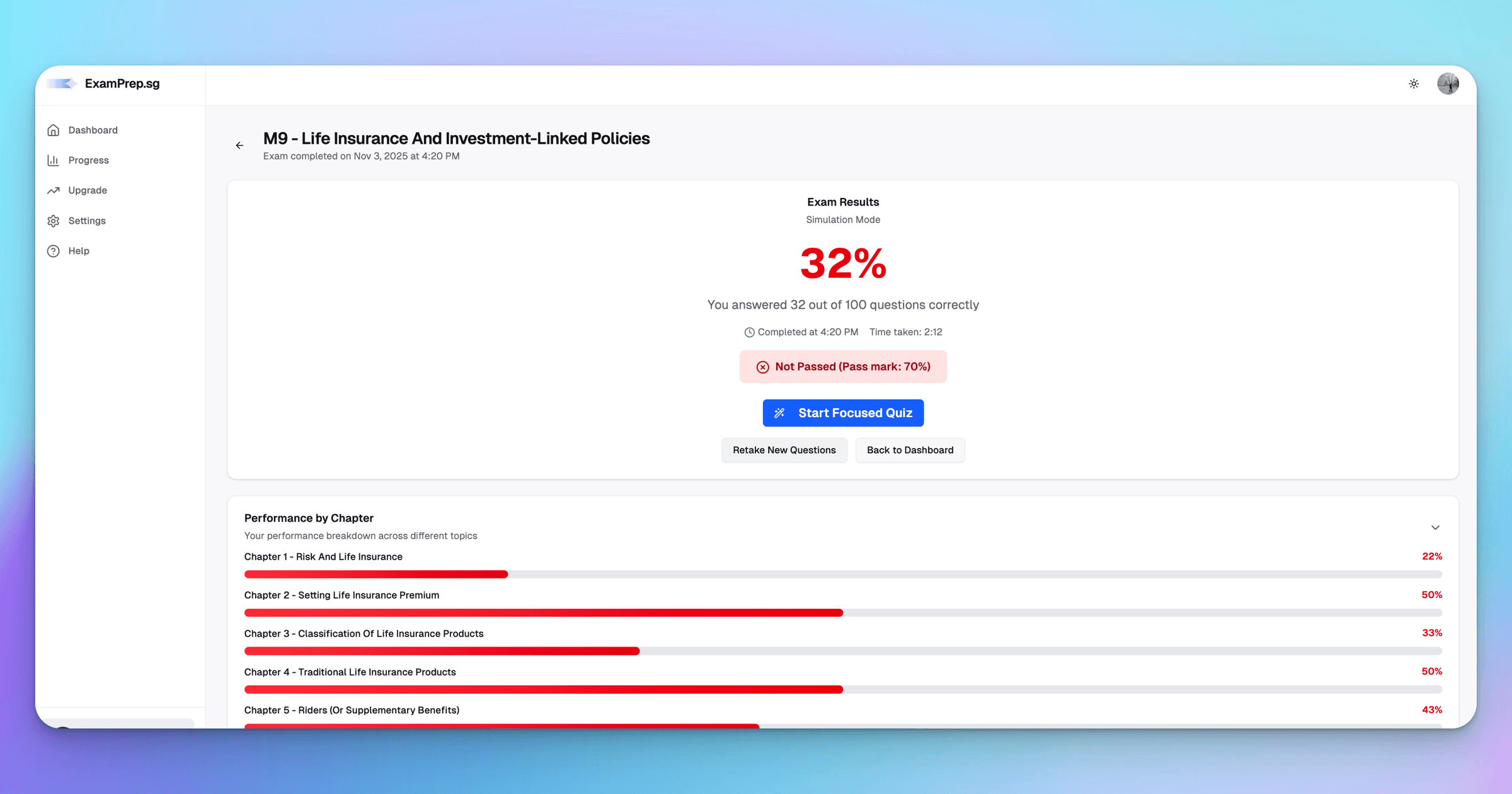Open Settings from the sidebar
This screenshot has height=794, width=1512.
tap(87, 221)
